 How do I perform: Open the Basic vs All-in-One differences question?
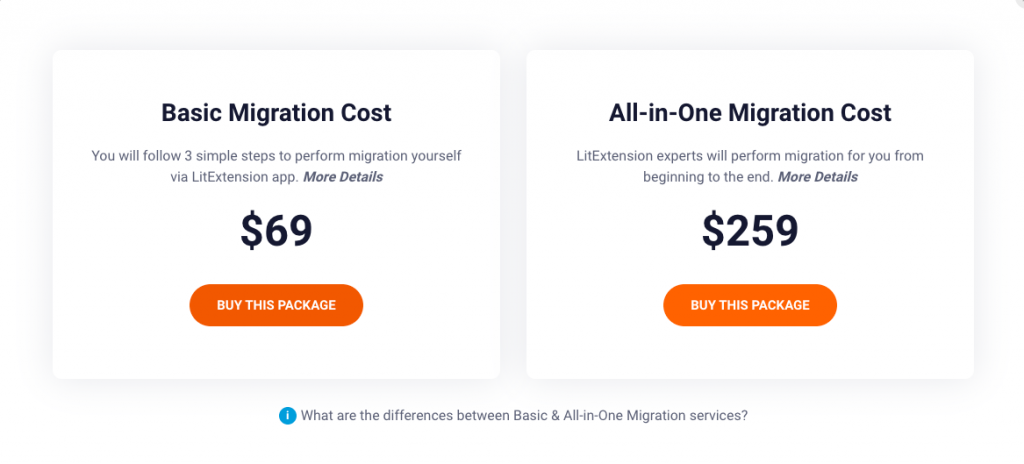[x=524, y=416]
